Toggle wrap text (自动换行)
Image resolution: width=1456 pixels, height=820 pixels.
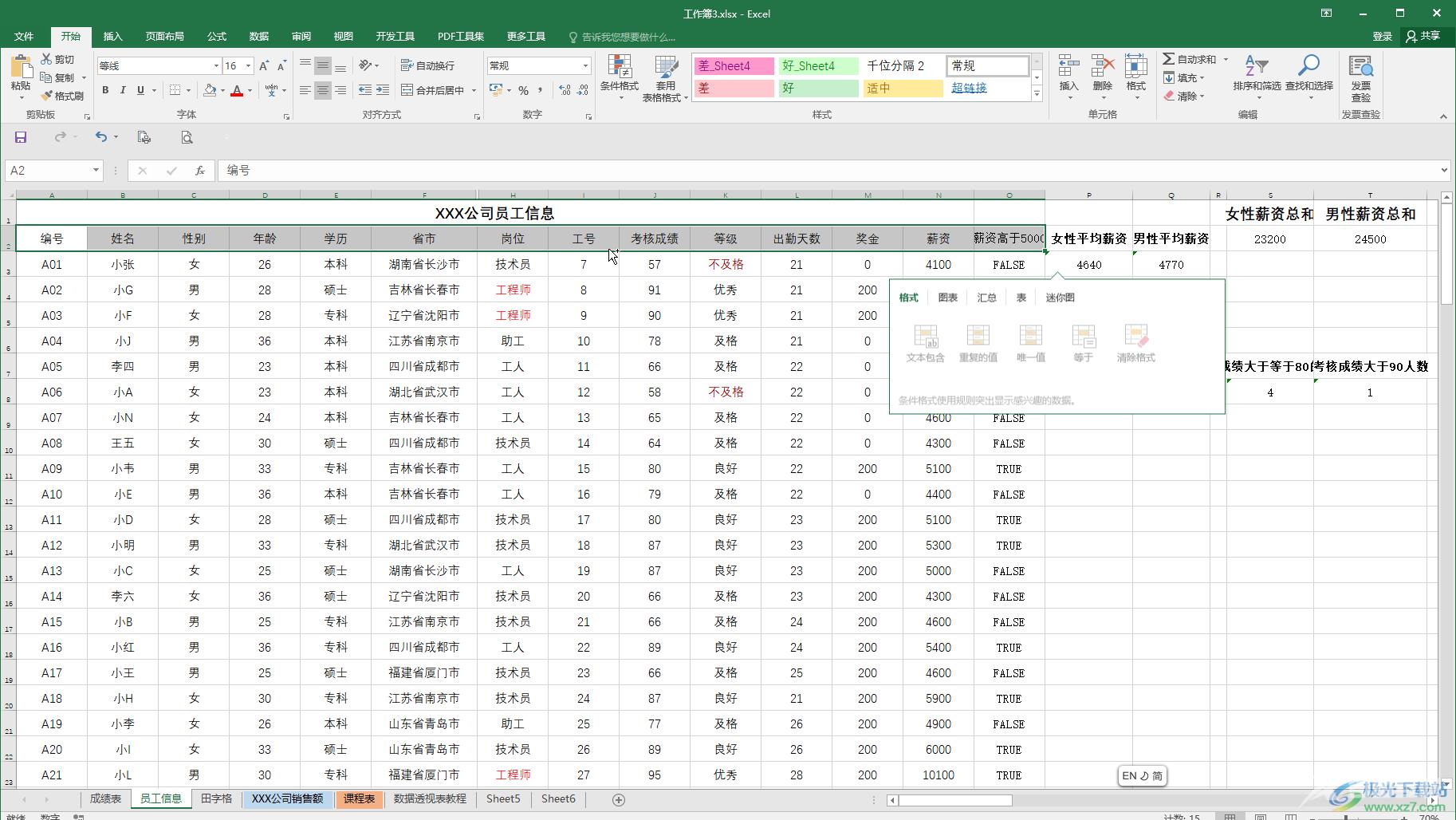click(427, 65)
